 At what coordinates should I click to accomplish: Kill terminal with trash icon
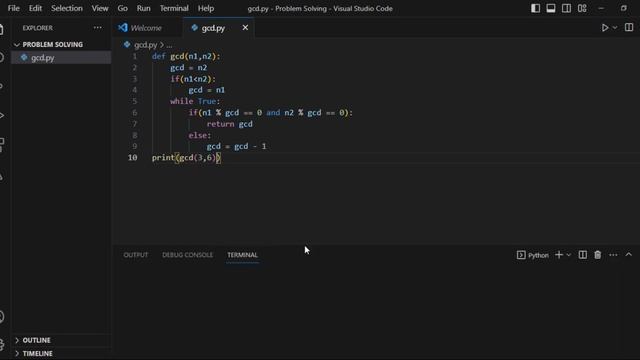(x=598, y=255)
